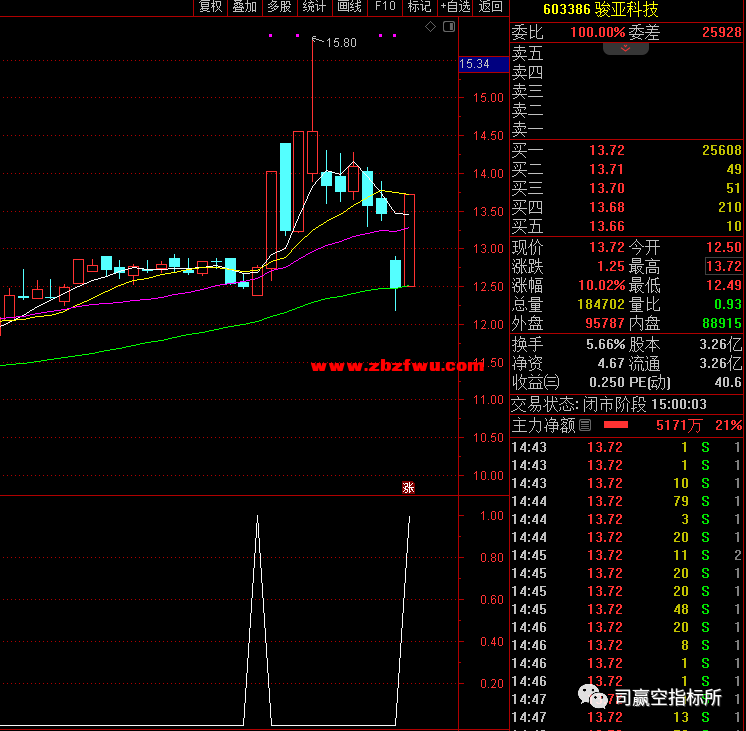Select the 14:44 trade with volume 79

click(x=625, y=501)
